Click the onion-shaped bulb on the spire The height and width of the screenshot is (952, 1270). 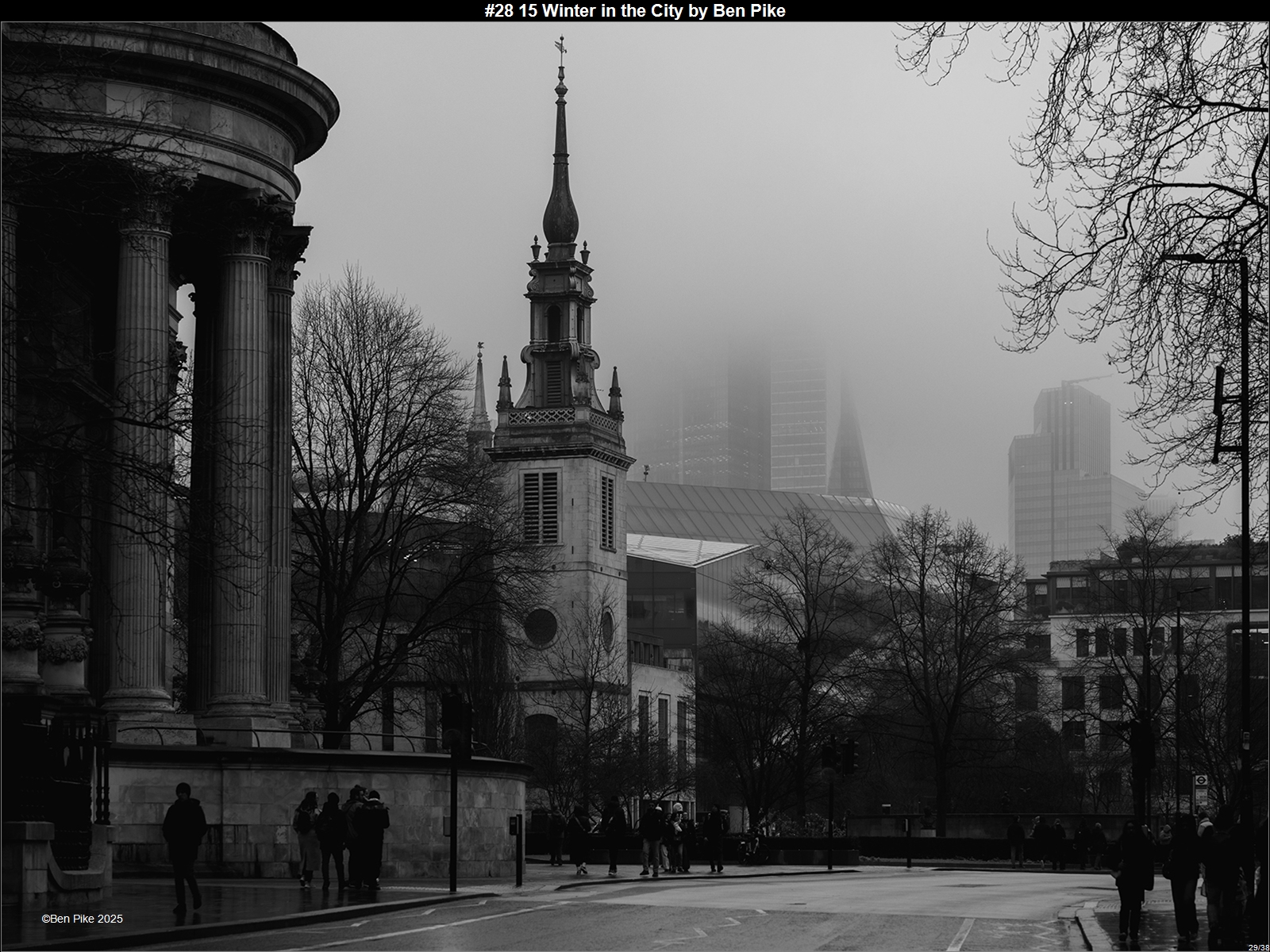[x=560, y=210]
